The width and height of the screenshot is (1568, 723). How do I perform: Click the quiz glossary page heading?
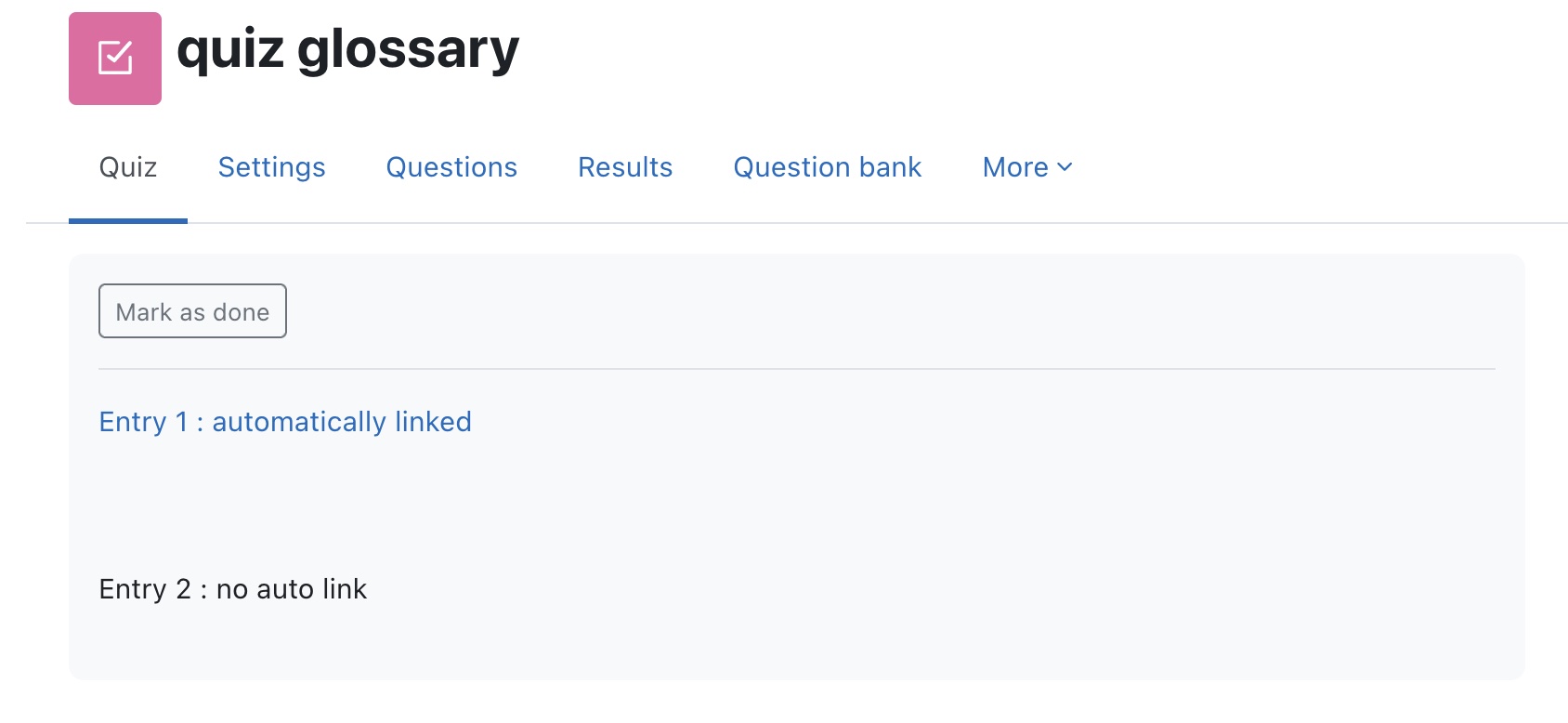click(x=347, y=50)
